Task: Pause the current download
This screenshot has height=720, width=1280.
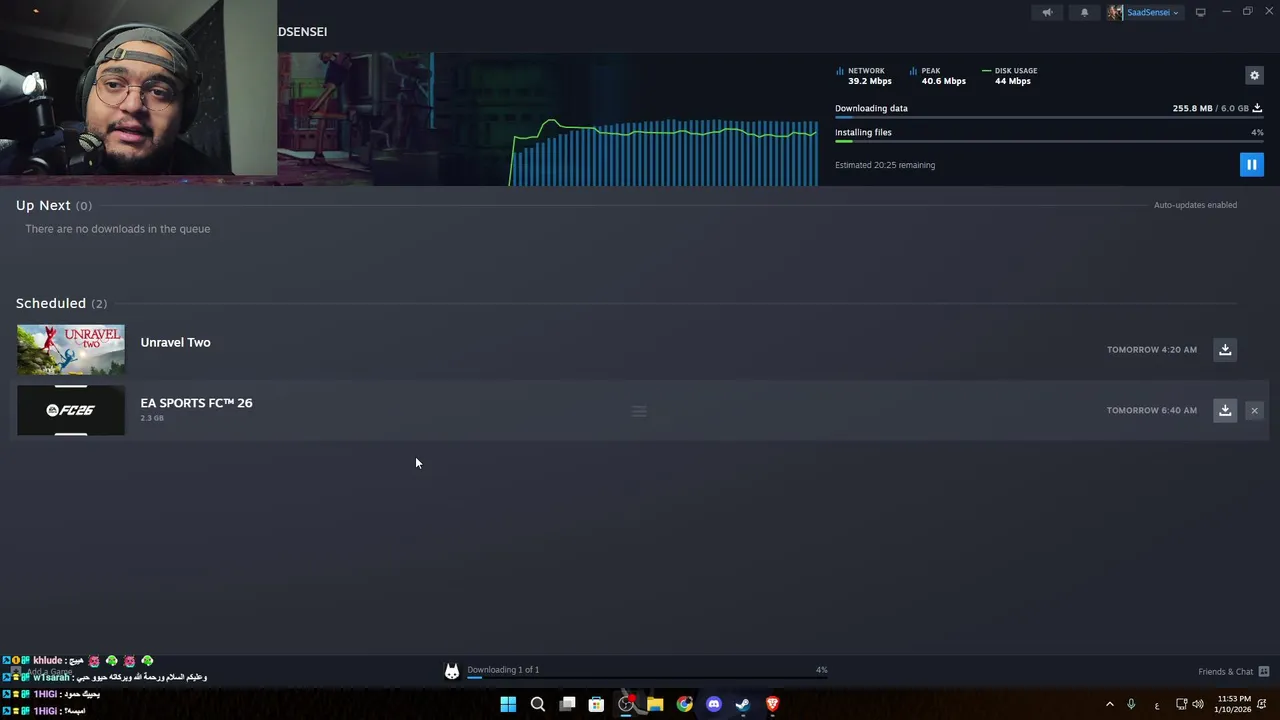Action: point(1251,164)
